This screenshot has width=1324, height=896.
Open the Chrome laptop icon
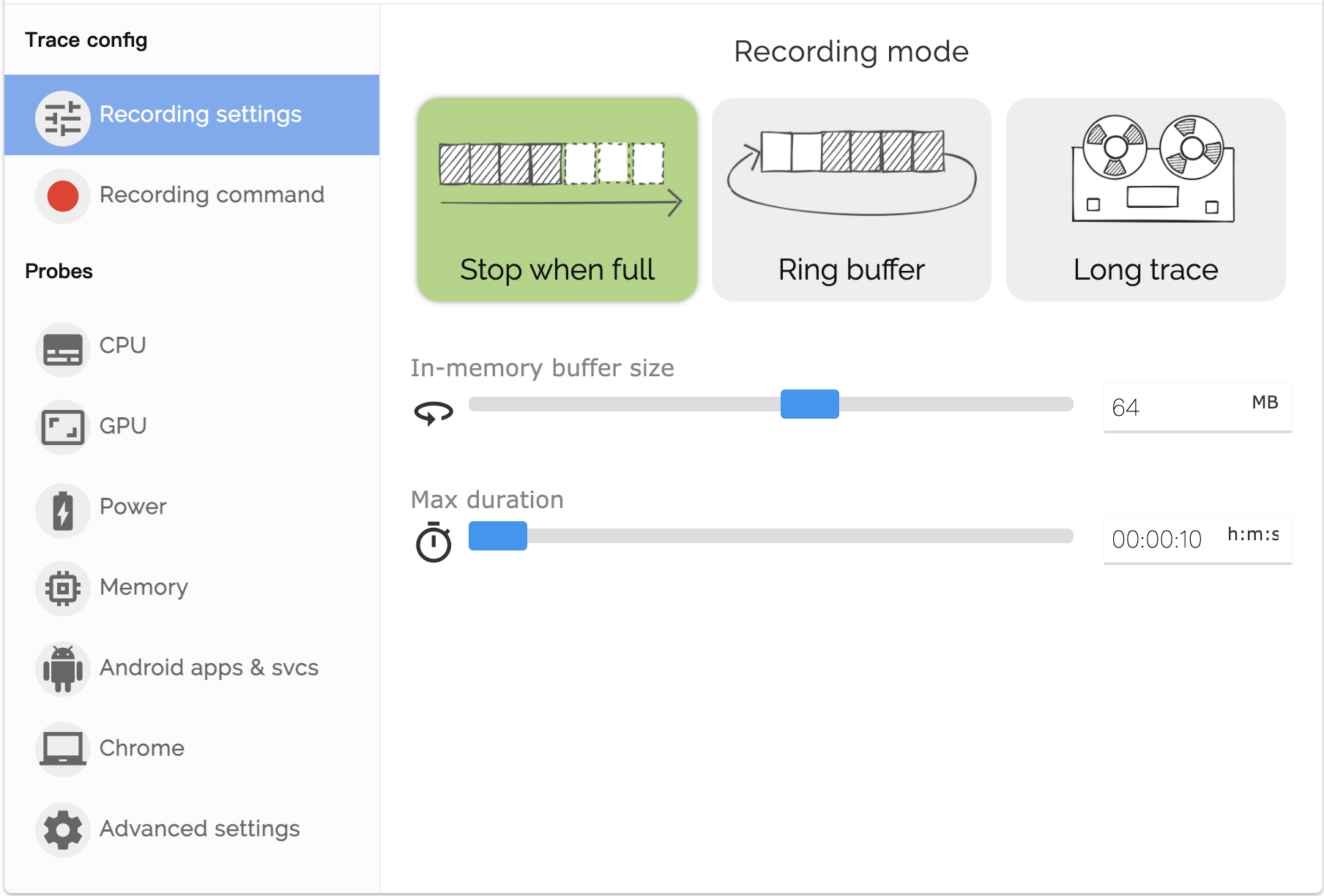[x=63, y=749]
